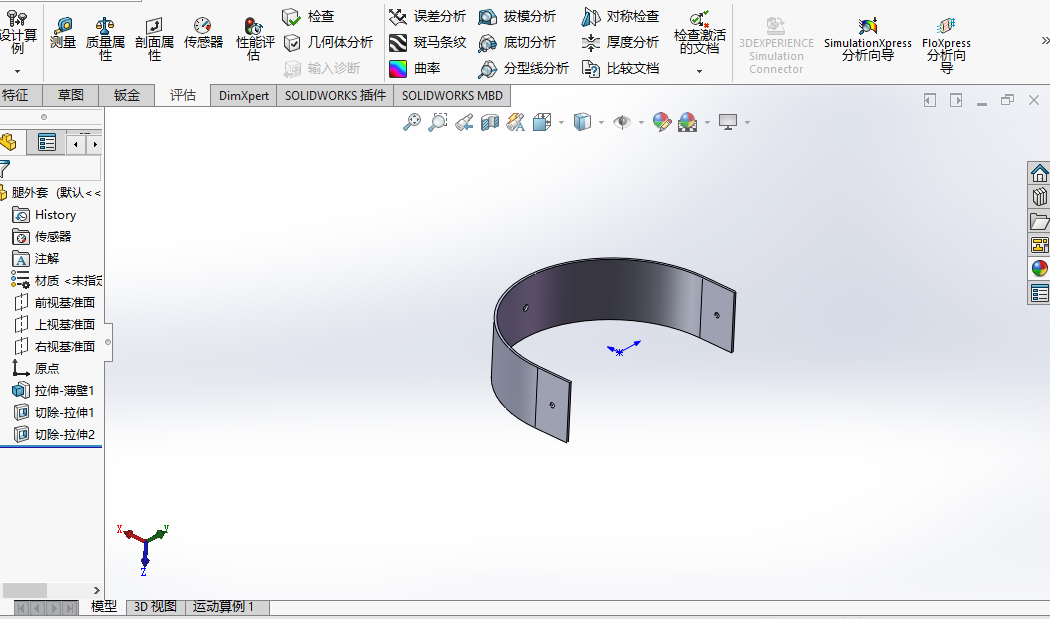Screen dimensions: 1050x619
Task: Open PropertyManager tab
Action: [x=47, y=142]
